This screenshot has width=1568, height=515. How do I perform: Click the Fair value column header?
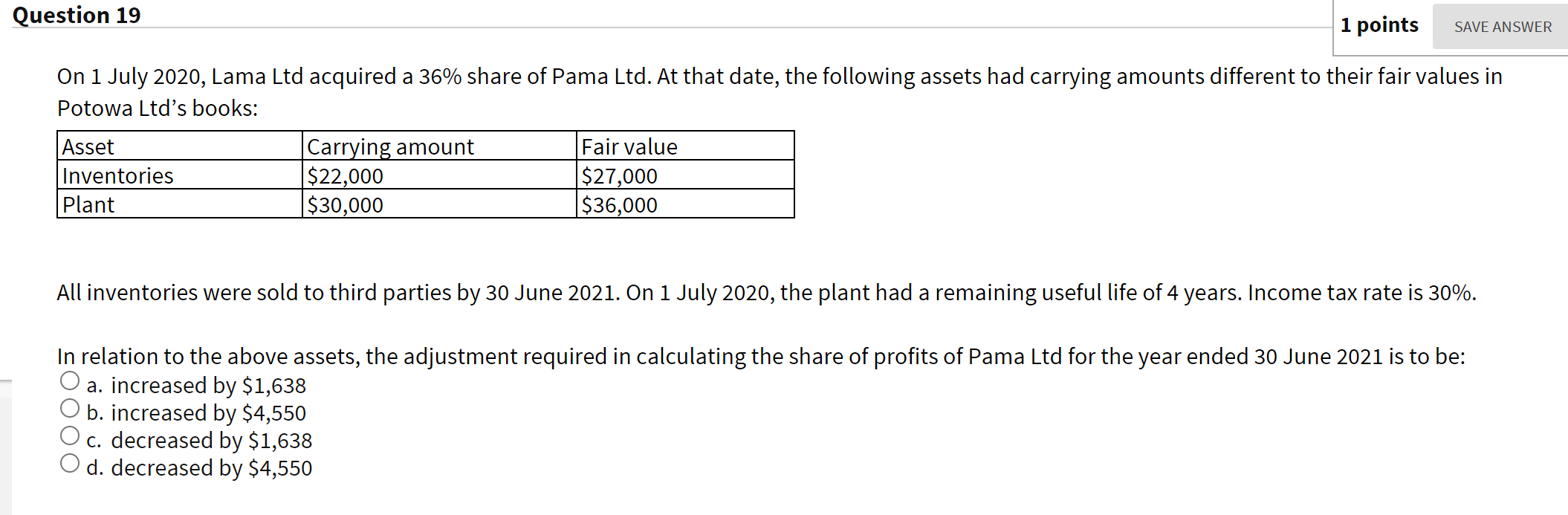pyautogui.click(x=629, y=147)
